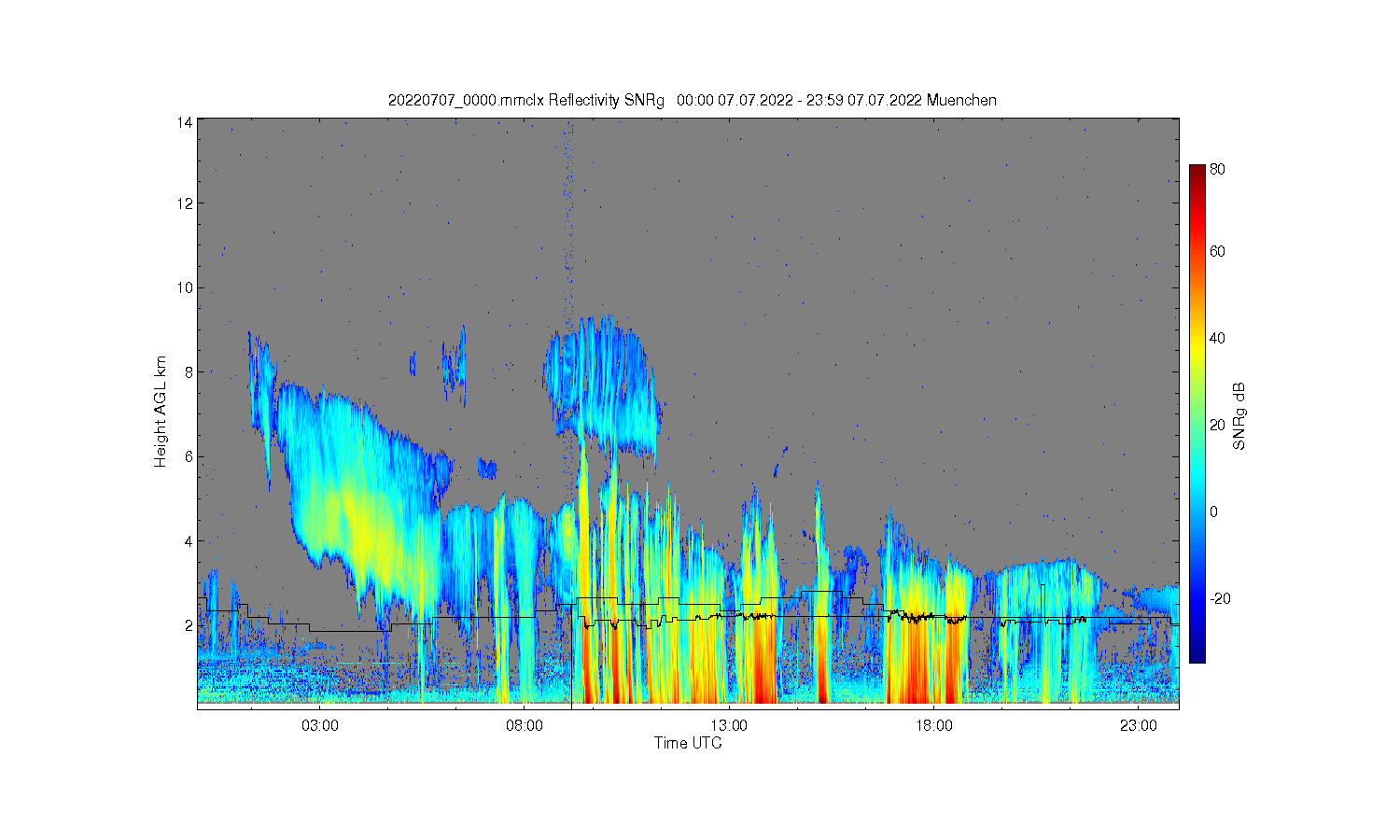1400x840 pixels.
Task: Click the colorbar value 0
Action: (x=1213, y=511)
